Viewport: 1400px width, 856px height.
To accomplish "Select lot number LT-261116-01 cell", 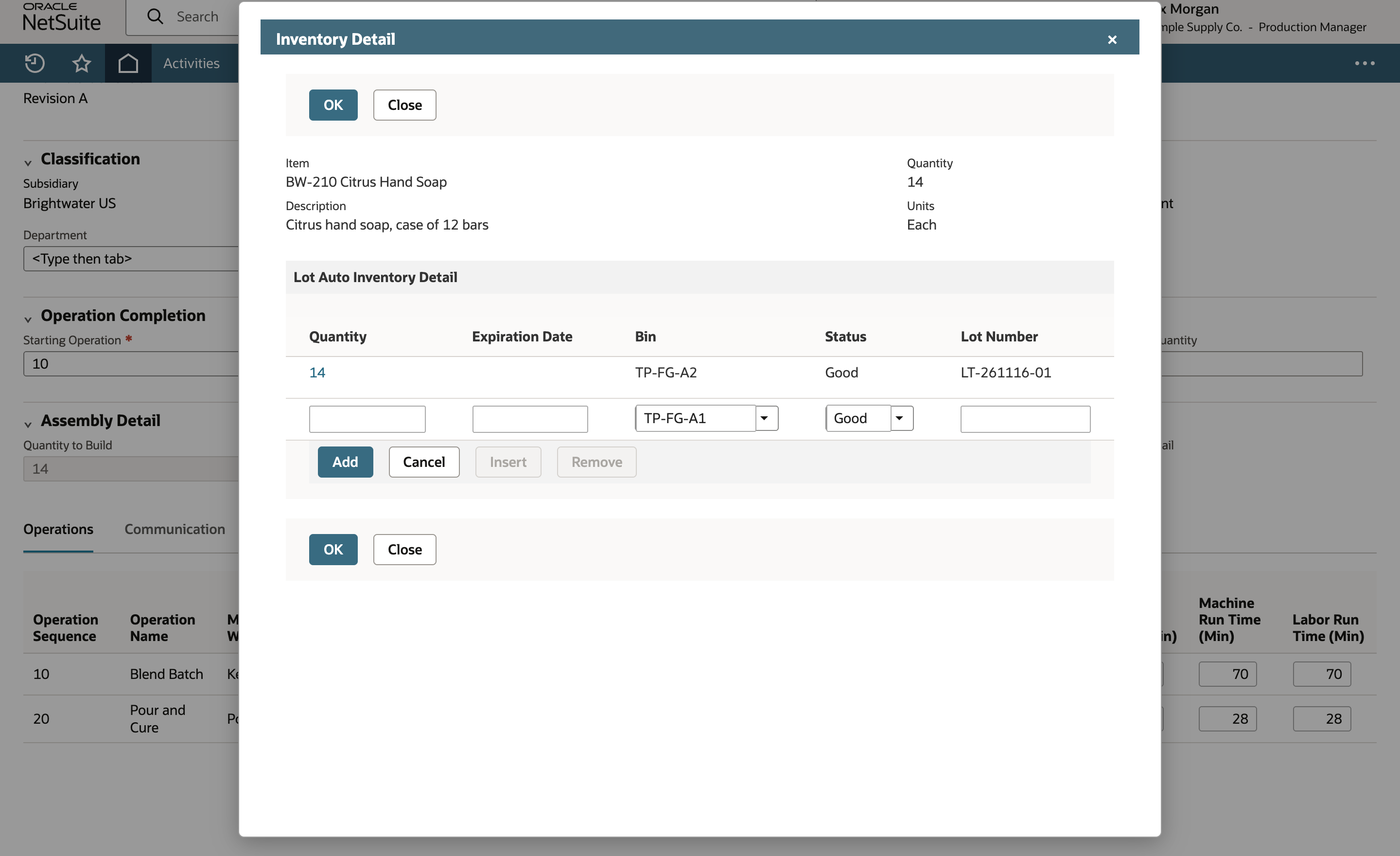I will coord(1006,372).
